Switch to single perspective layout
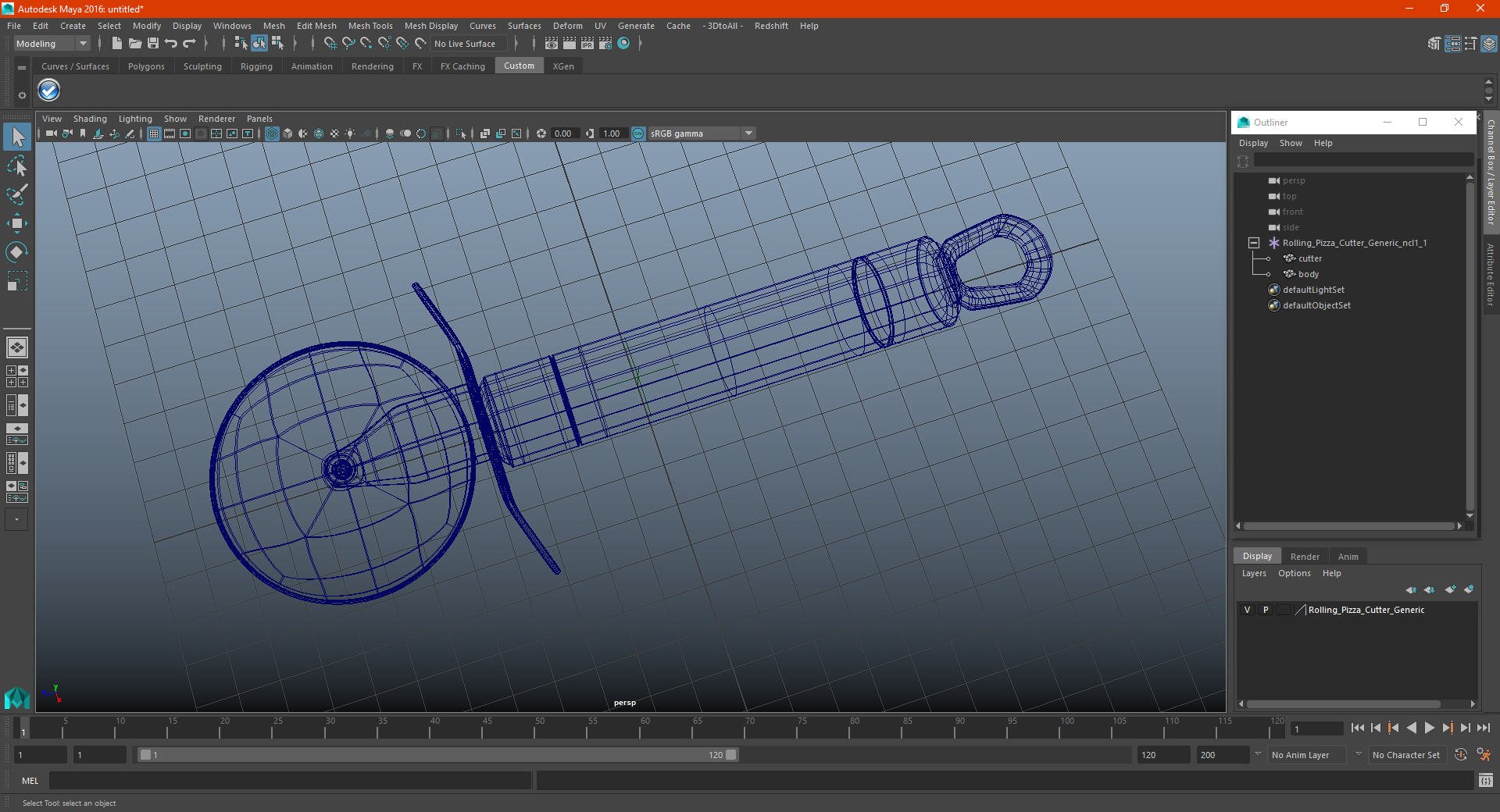This screenshot has height=812, width=1500. pyautogui.click(x=17, y=347)
